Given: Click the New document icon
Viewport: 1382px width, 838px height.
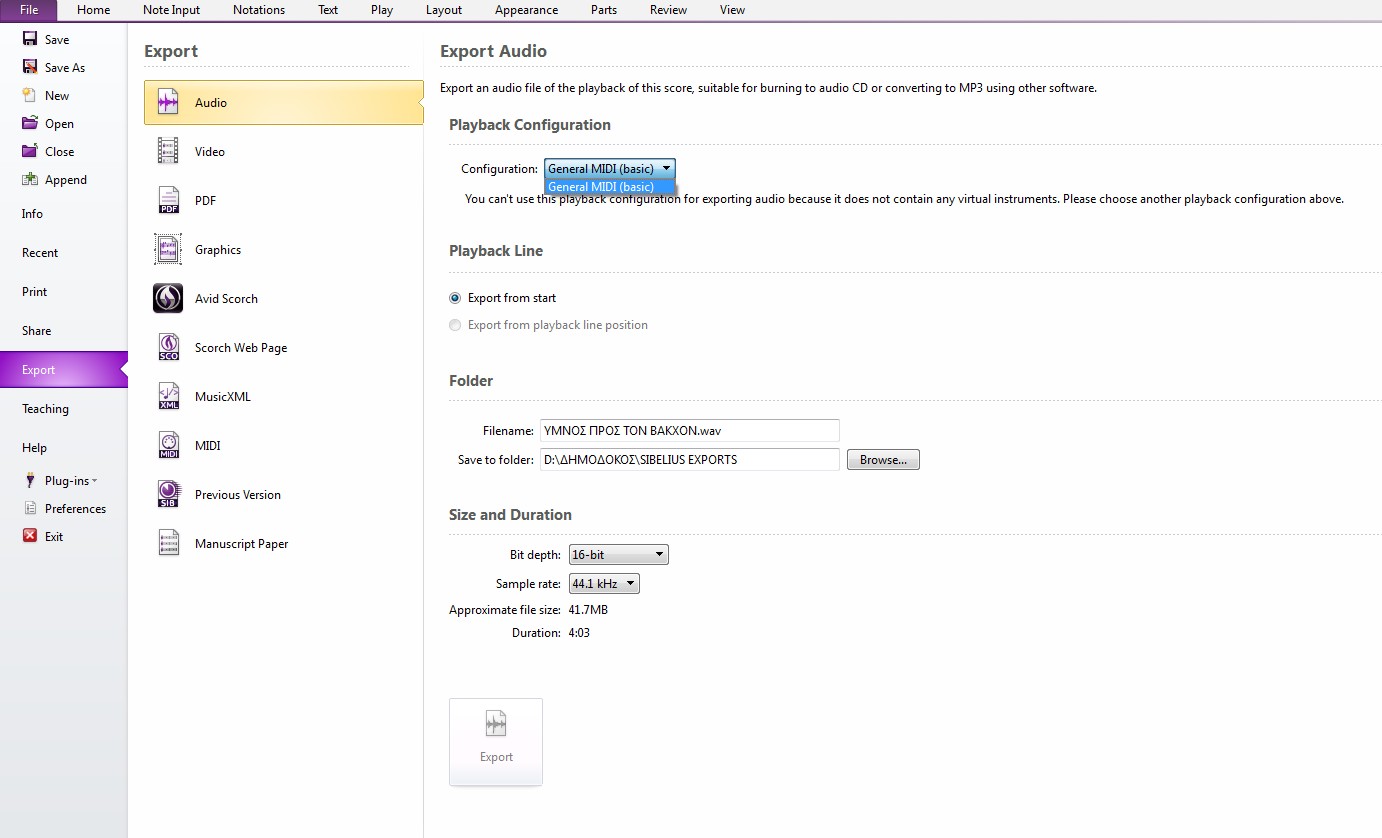Looking at the screenshot, I should pos(30,95).
